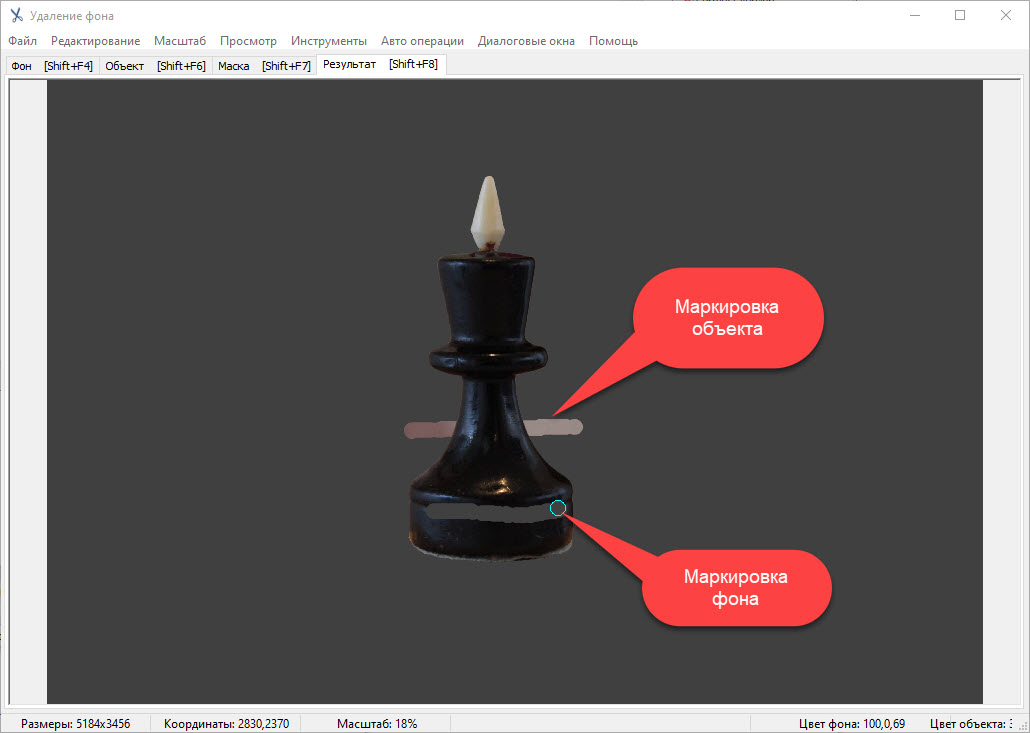1030x733 pixels.
Task: Open the Просмотр menu
Action: tap(248, 41)
